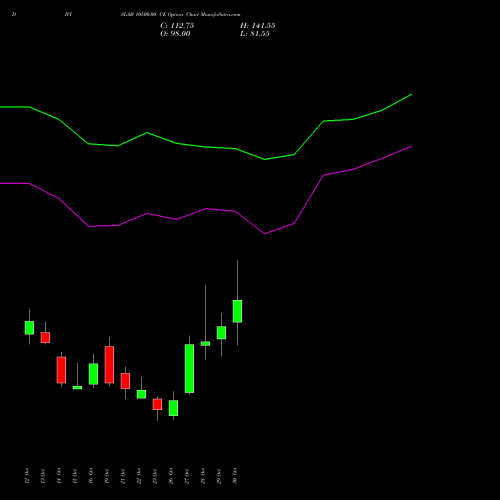The image size is (500, 500).
Task: Click the red candlestick for 23 Oct
Action: [157, 404]
